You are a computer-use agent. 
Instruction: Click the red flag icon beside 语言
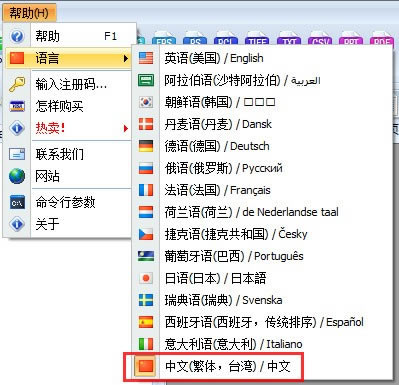[17, 58]
